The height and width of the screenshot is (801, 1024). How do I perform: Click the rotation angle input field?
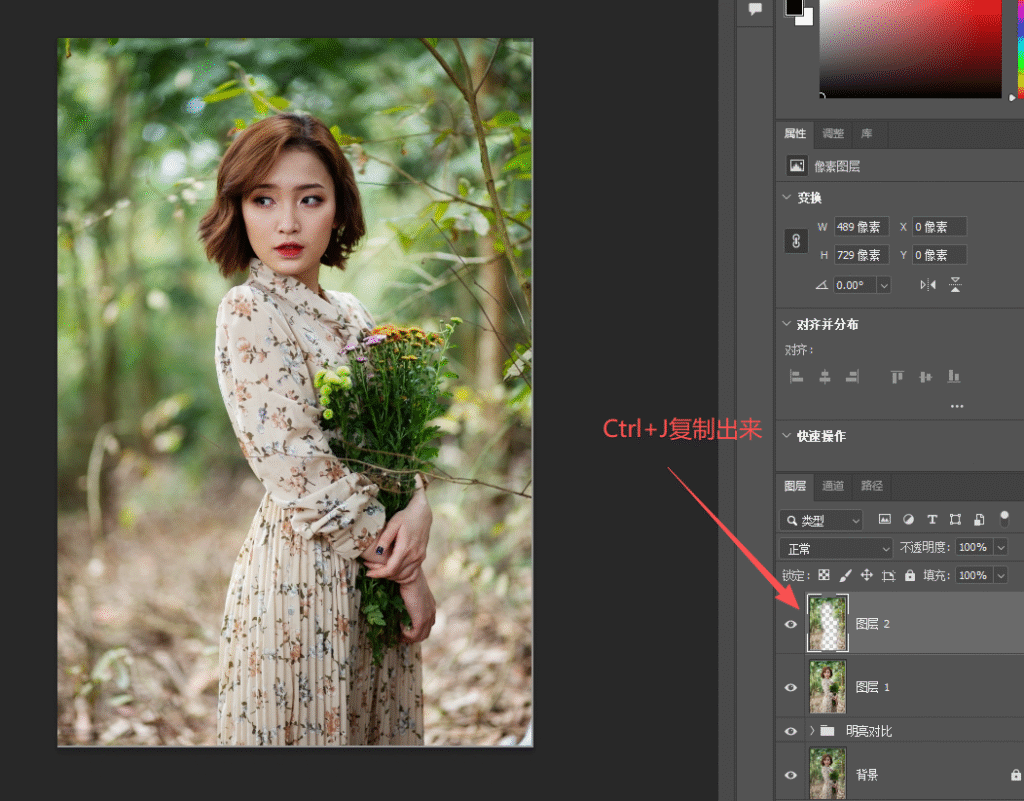click(855, 285)
